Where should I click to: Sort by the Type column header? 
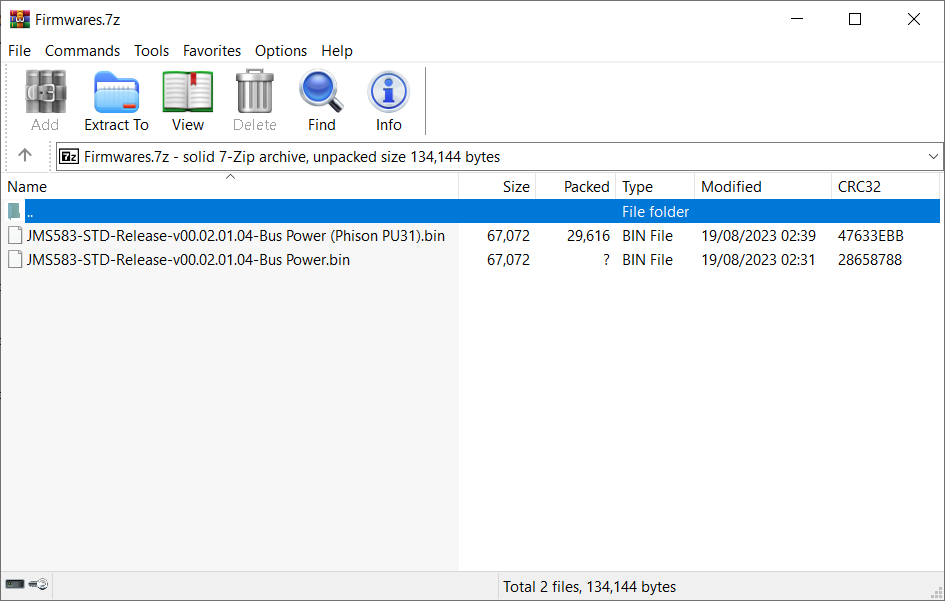pos(655,186)
